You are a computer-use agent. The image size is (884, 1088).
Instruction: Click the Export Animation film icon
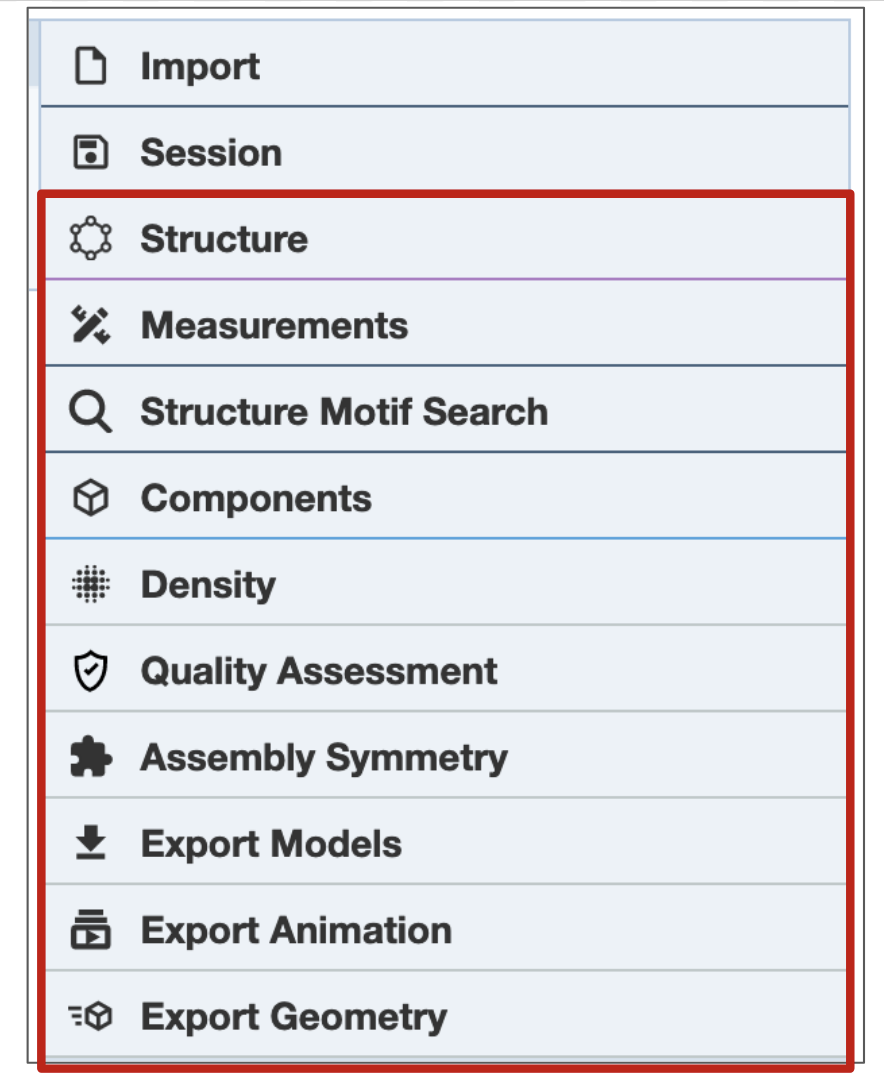(91, 930)
